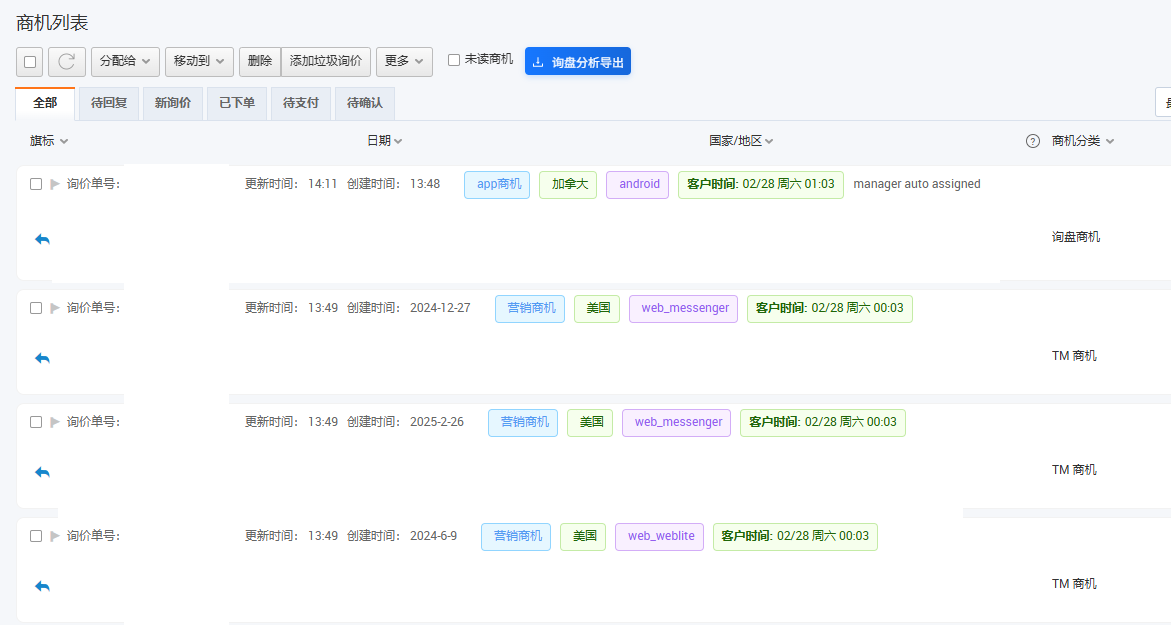Switch to the 待回复 tab

[x=109, y=103]
